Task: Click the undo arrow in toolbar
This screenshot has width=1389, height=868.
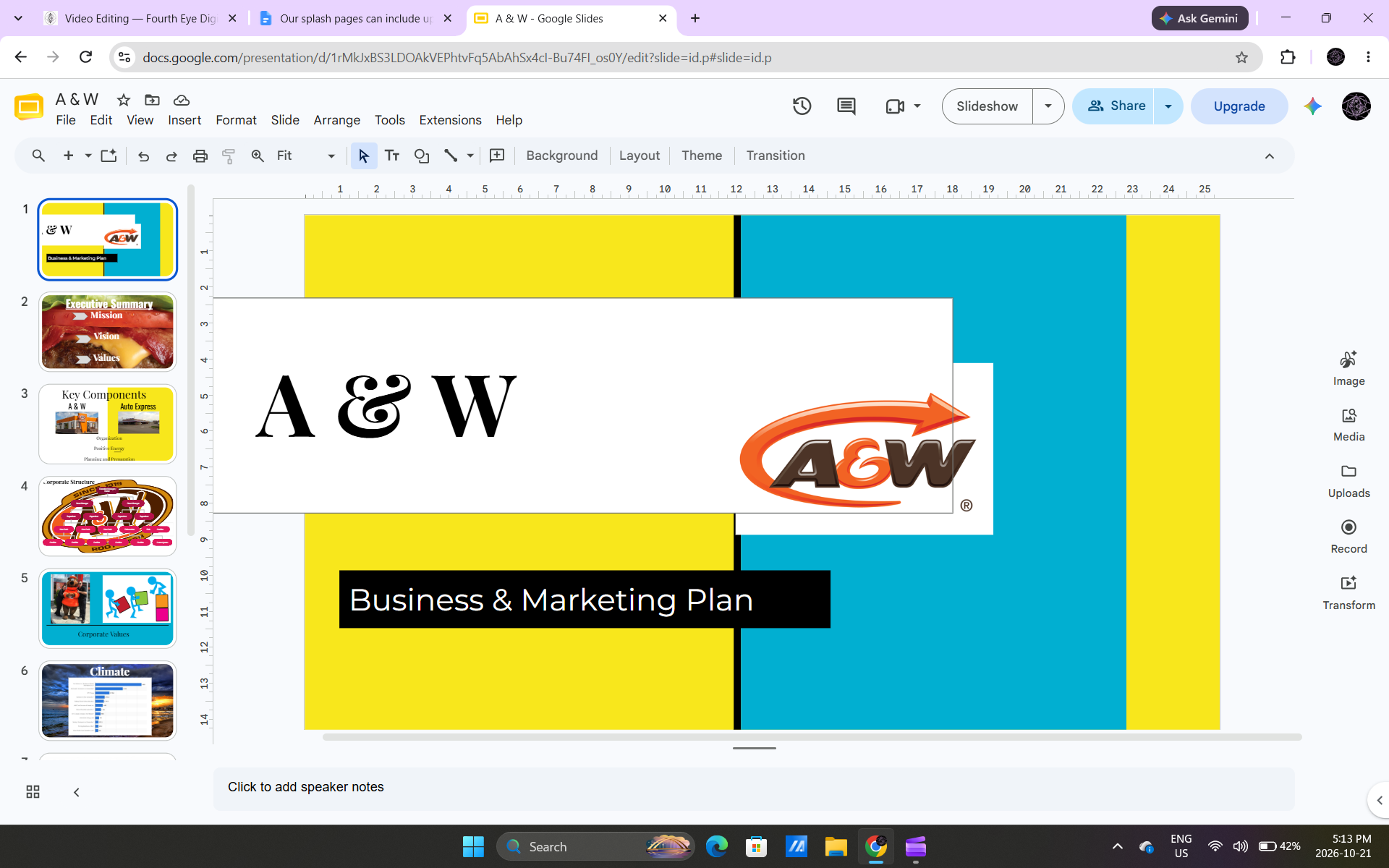Action: click(x=143, y=156)
